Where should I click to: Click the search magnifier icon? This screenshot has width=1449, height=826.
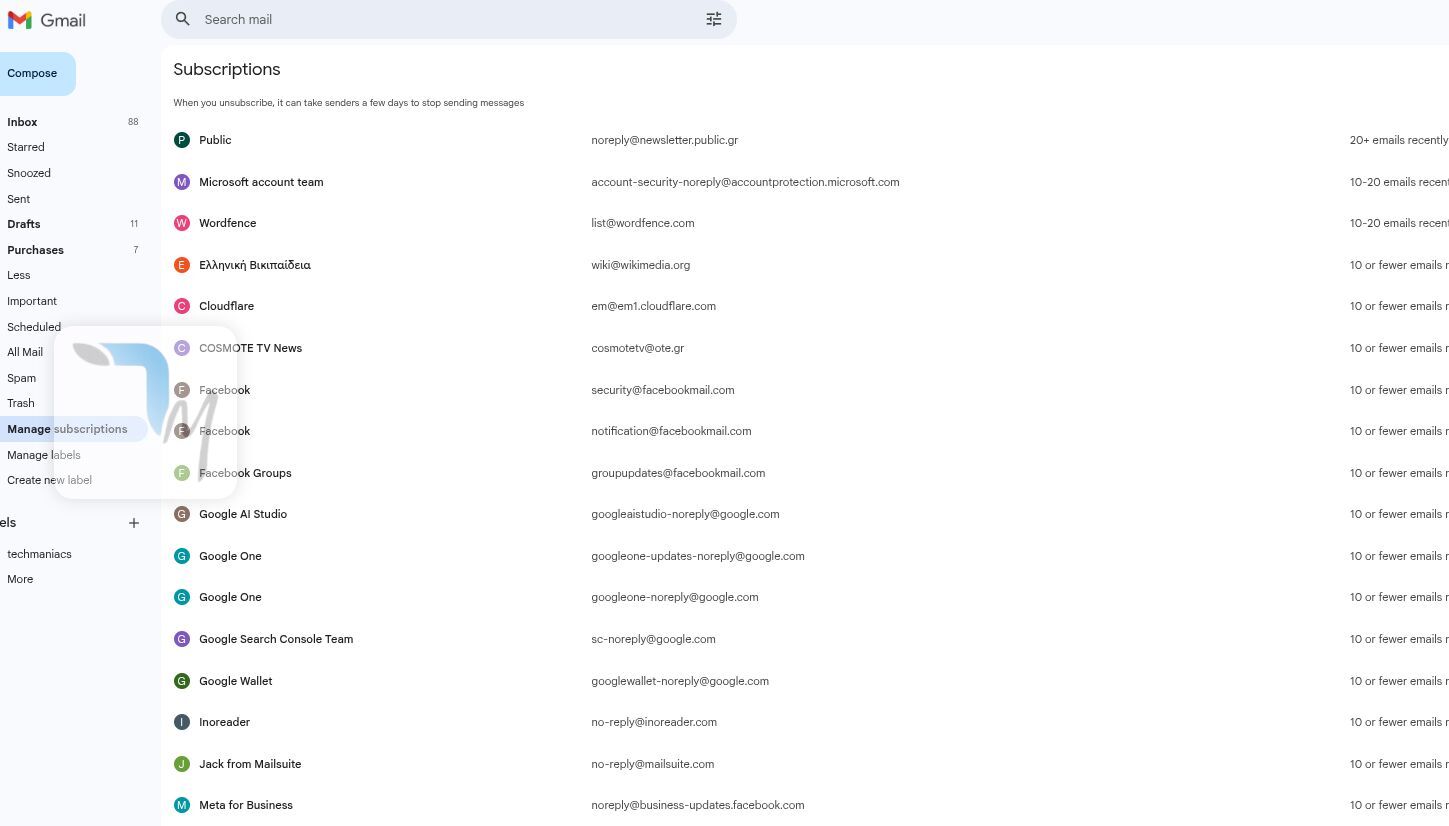(182, 19)
